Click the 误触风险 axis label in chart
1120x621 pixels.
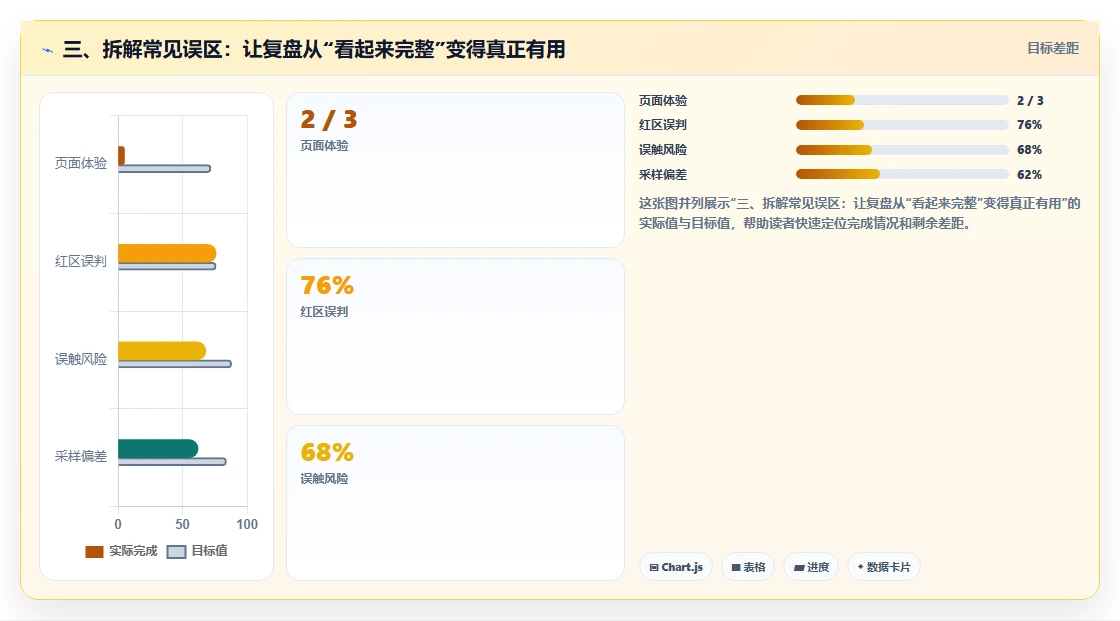[x=81, y=359]
